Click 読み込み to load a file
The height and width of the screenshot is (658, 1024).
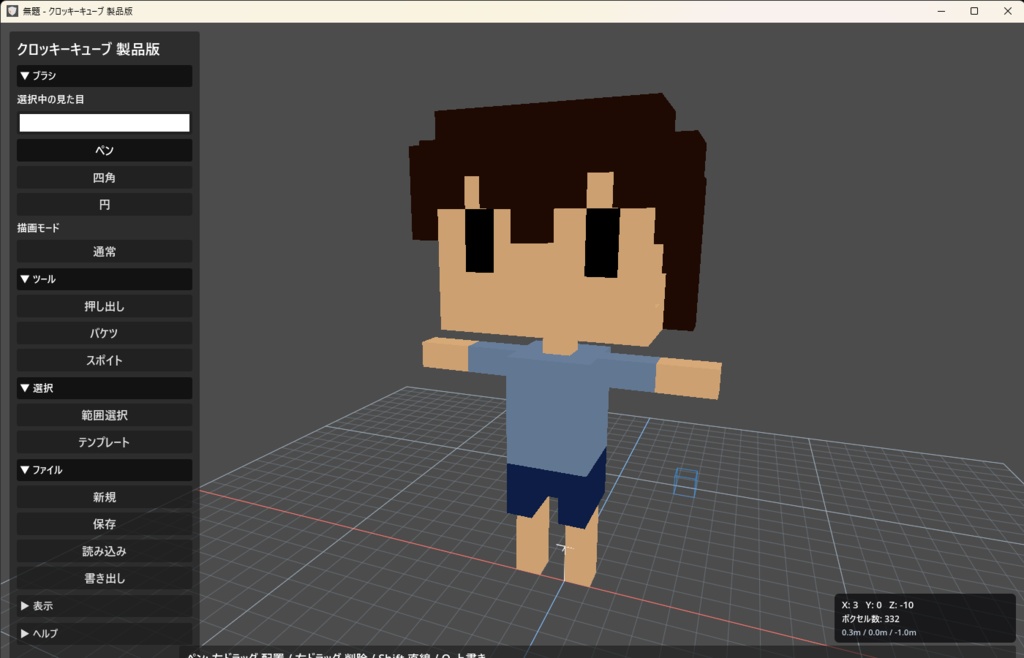click(104, 551)
